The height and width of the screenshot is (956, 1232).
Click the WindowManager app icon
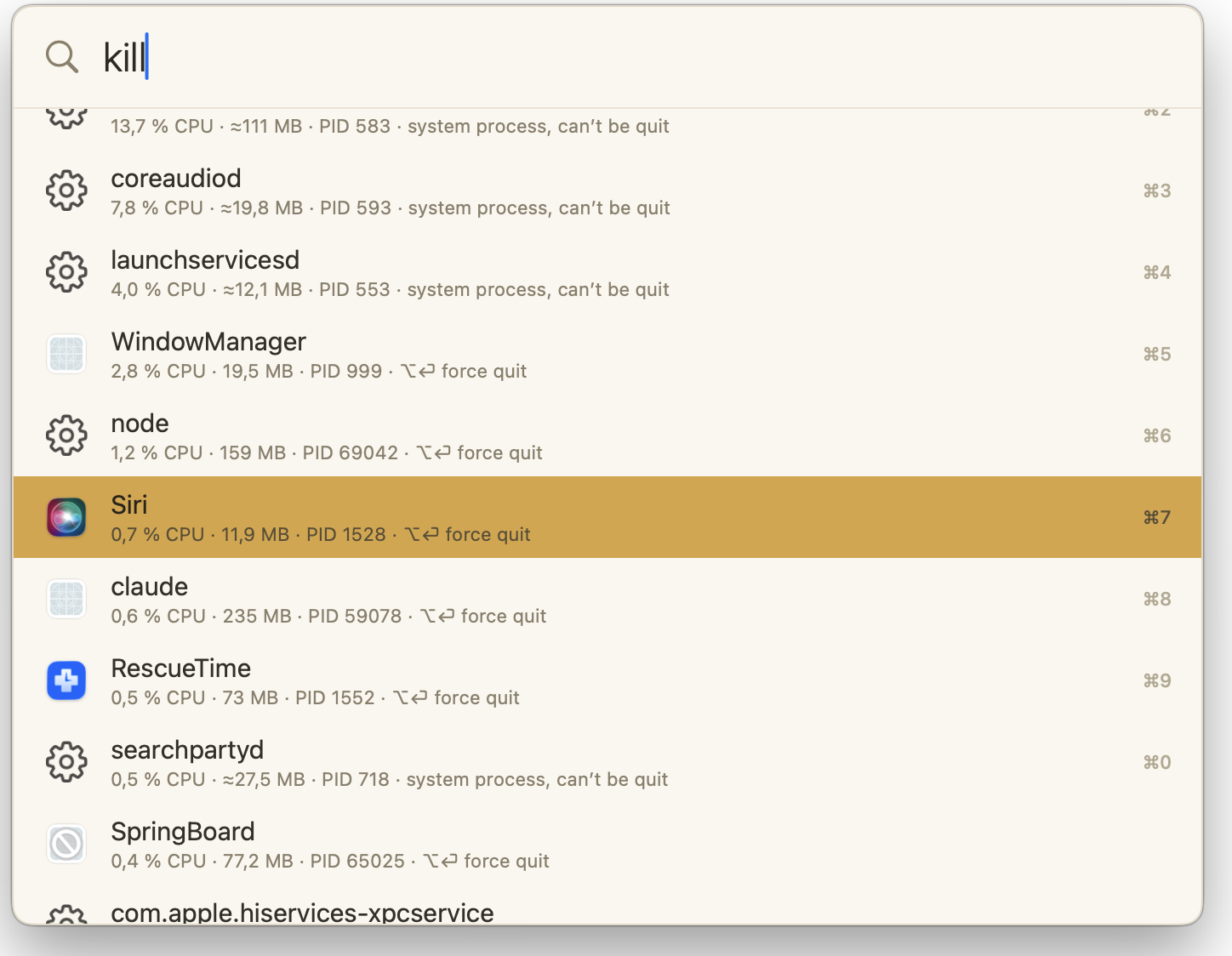pos(66,354)
